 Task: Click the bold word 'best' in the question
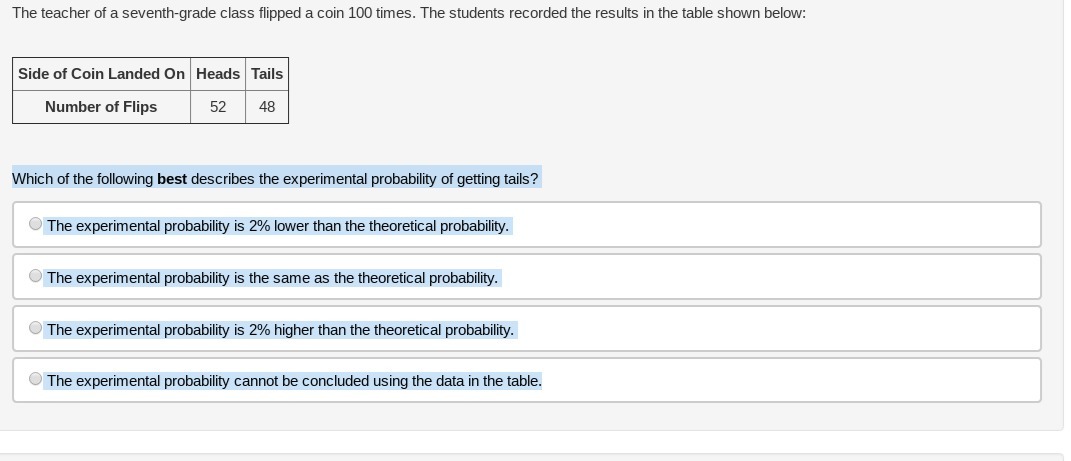172,179
